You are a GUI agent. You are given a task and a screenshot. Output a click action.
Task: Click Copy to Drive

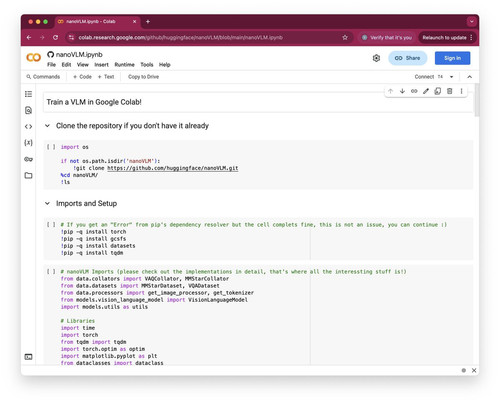click(x=143, y=77)
